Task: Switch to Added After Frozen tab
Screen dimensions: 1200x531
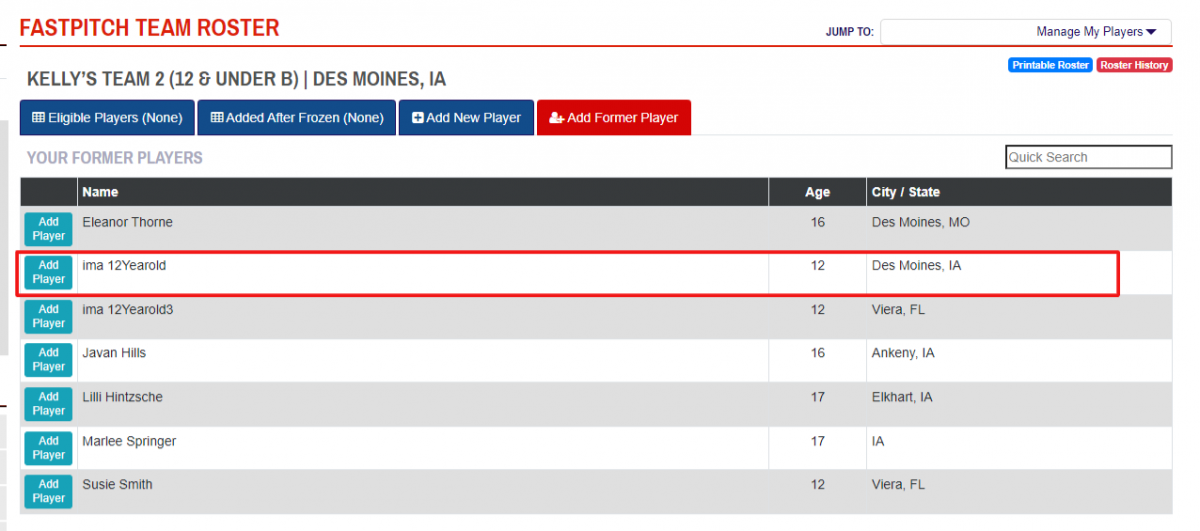Action: [x=296, y=118]
